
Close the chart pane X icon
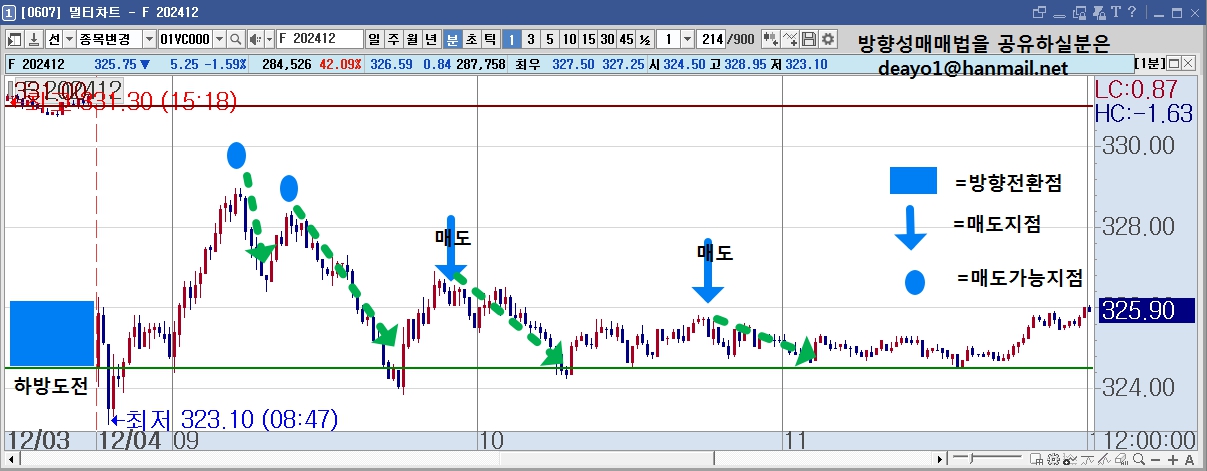1190,63
